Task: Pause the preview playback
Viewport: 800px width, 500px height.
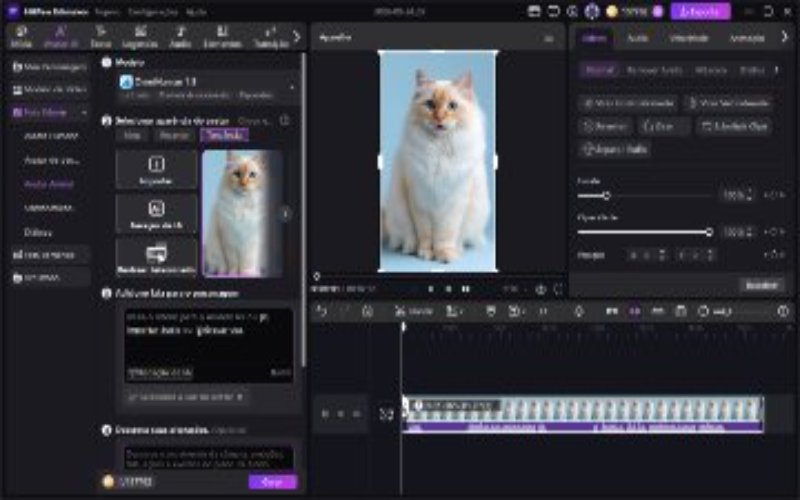Action: (466, 289)
